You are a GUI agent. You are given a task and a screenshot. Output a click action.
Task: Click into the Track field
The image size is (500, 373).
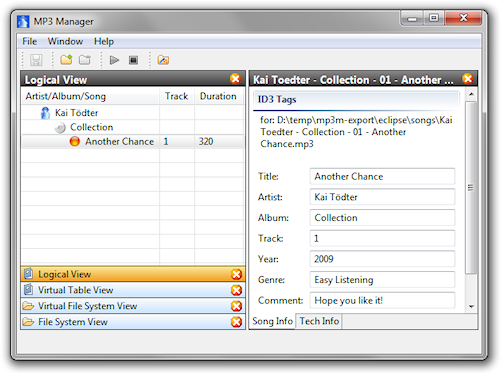coord(382,238)
